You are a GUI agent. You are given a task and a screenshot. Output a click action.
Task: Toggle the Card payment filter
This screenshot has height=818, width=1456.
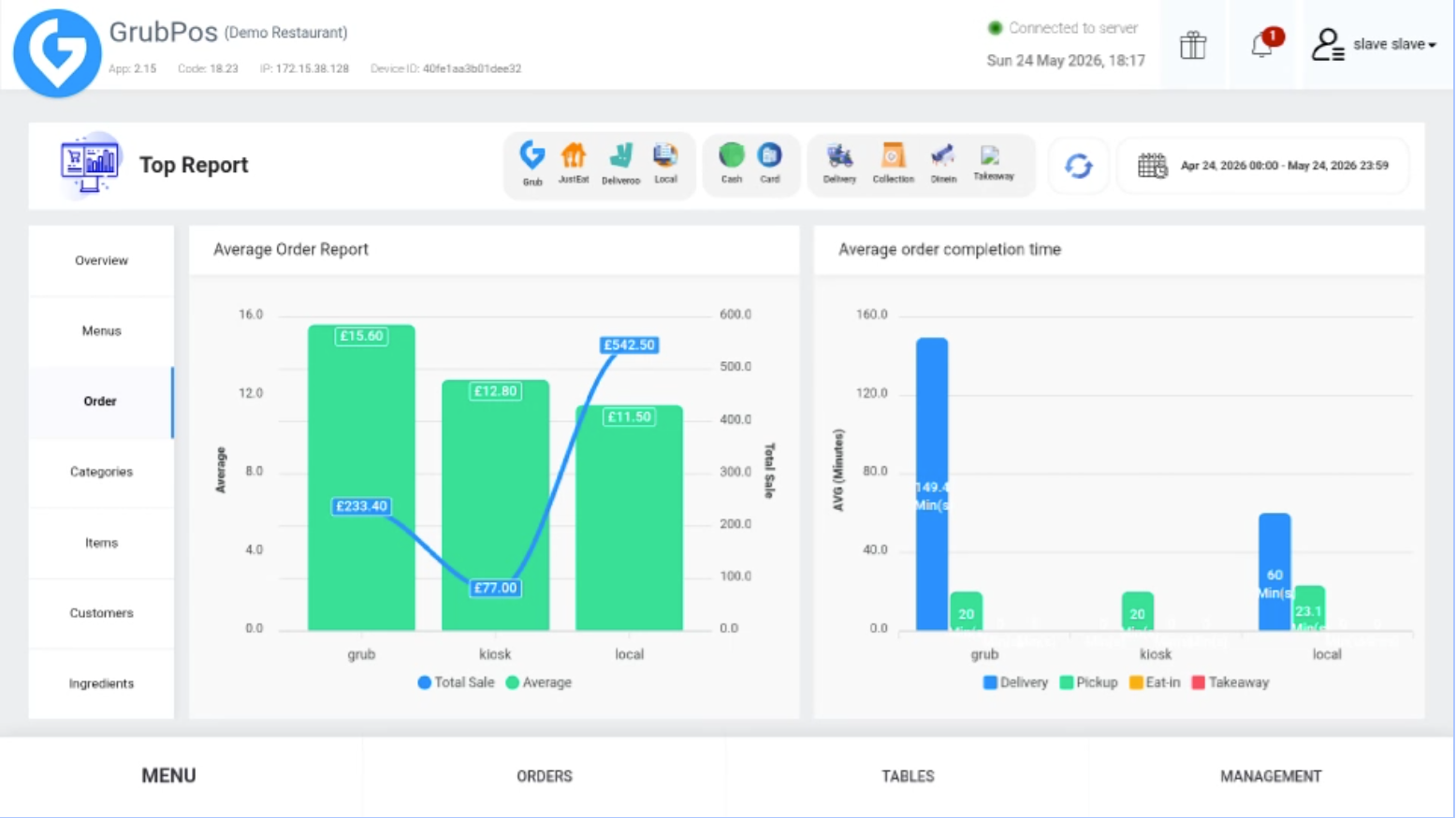pyautogui.click(x=769, y=164)
